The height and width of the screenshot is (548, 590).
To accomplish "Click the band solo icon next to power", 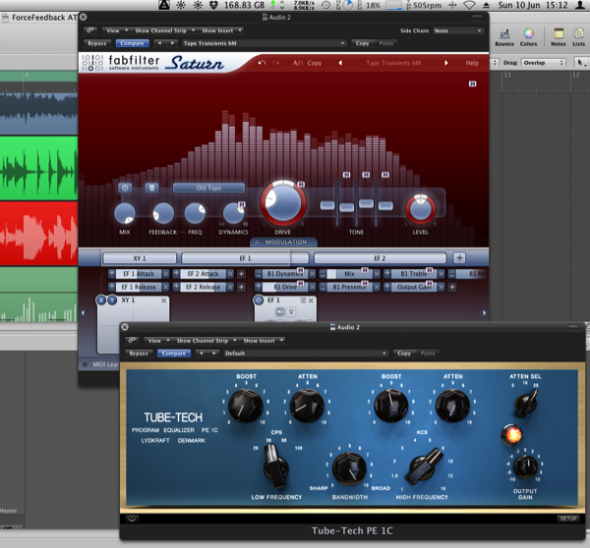I will 151,187.
